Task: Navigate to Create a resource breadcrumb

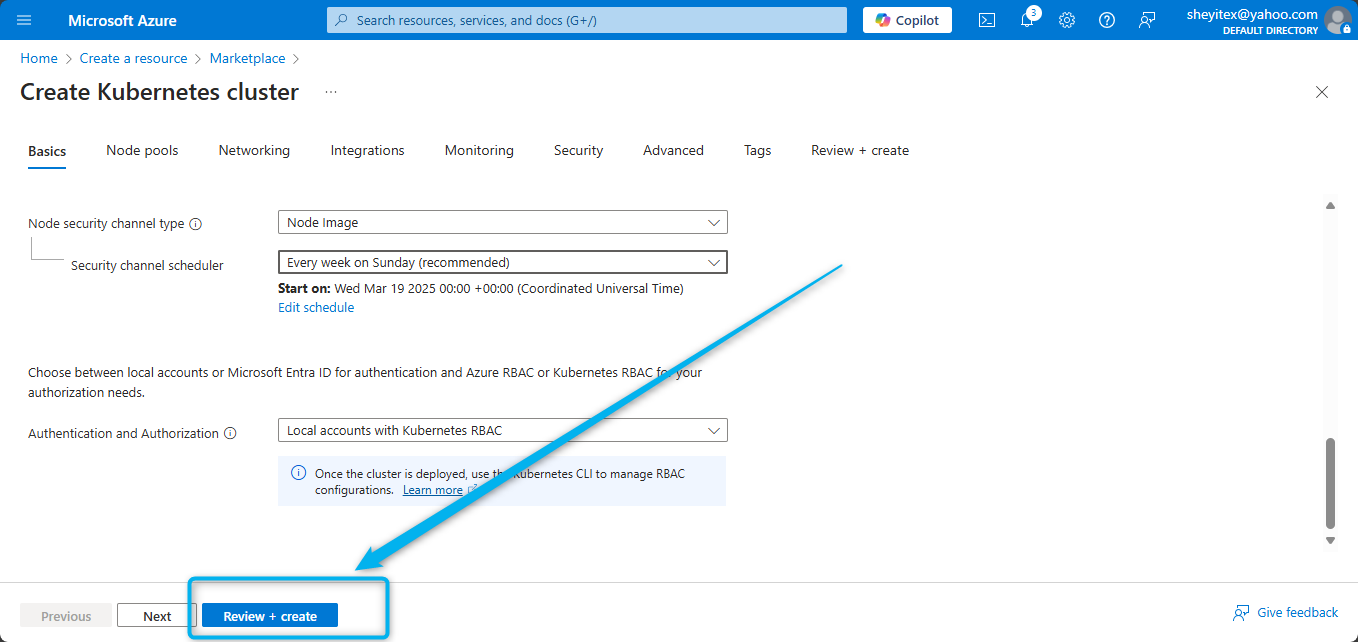Action: click(134, 59)
